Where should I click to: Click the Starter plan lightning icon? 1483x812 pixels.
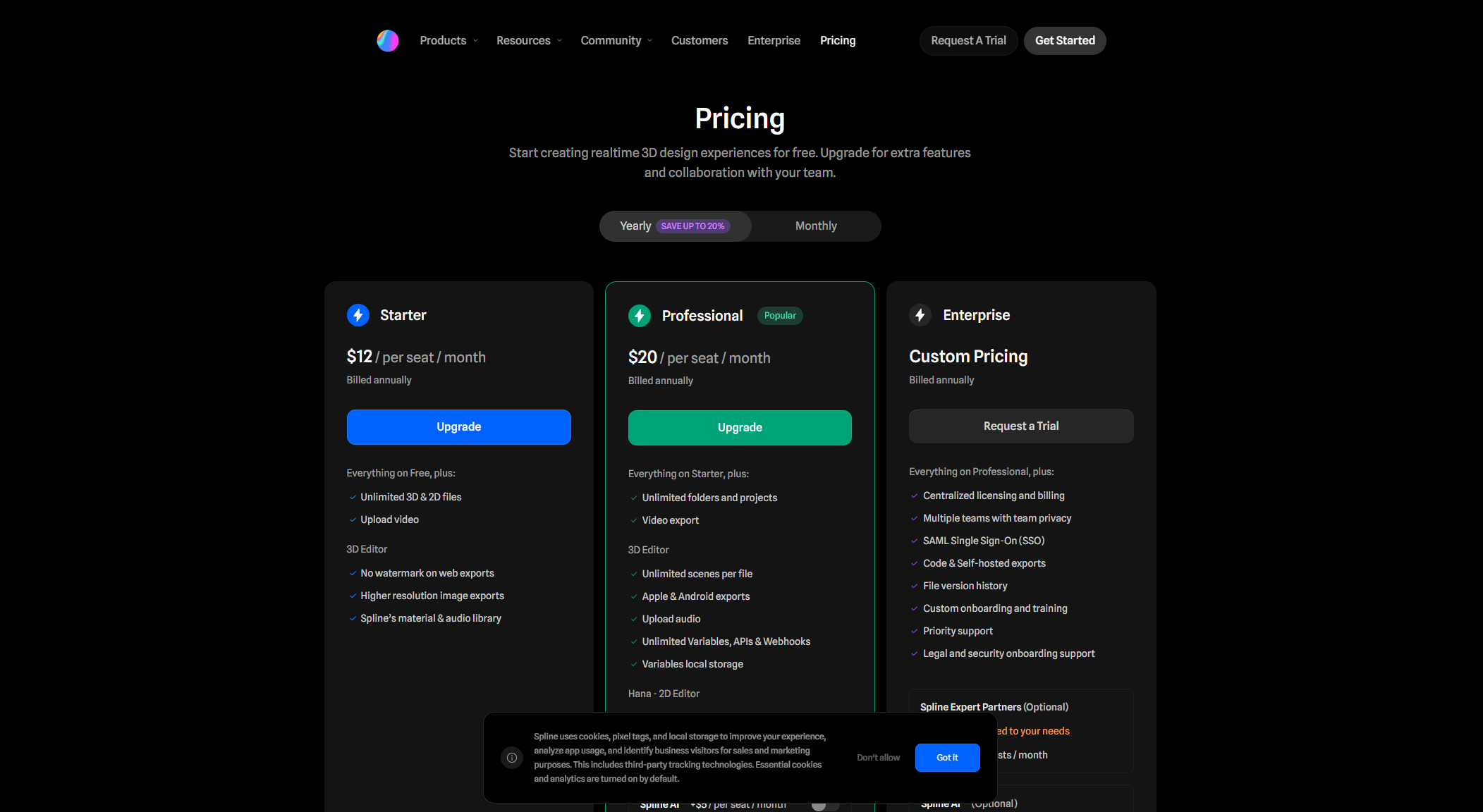358,315
